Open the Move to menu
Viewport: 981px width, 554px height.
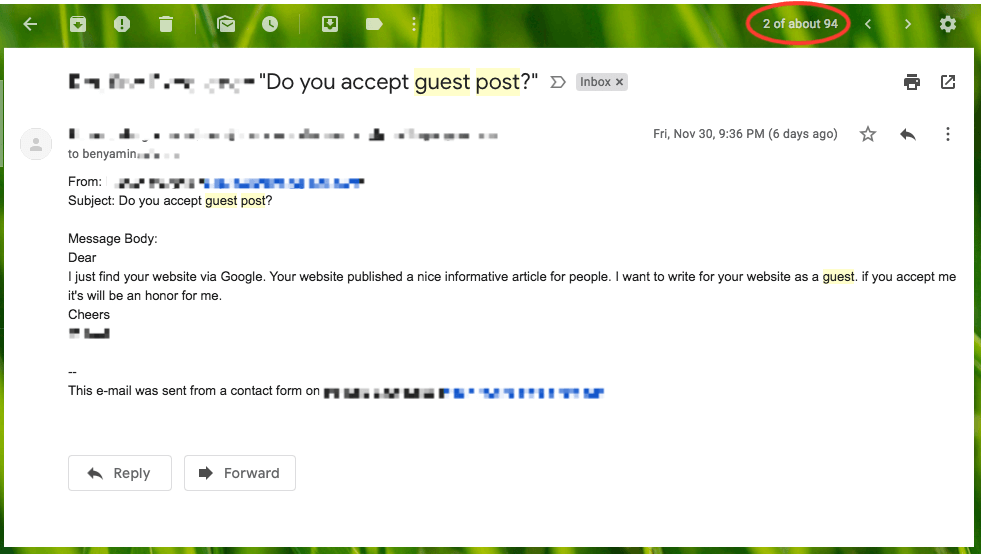tap(330, 24)
